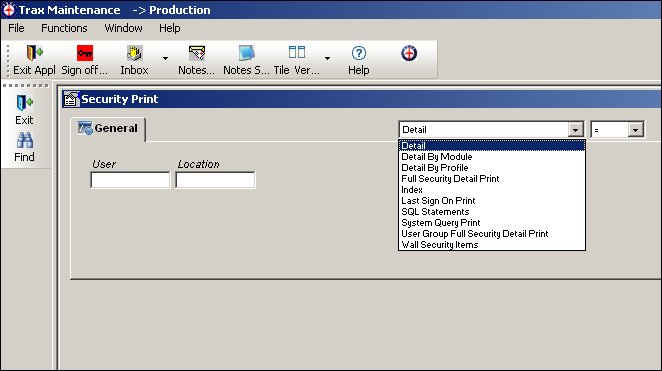Image resolution: width=662 pixels, height=371 pixels.
Task: Open Help question mark icon
Action: 359,53
